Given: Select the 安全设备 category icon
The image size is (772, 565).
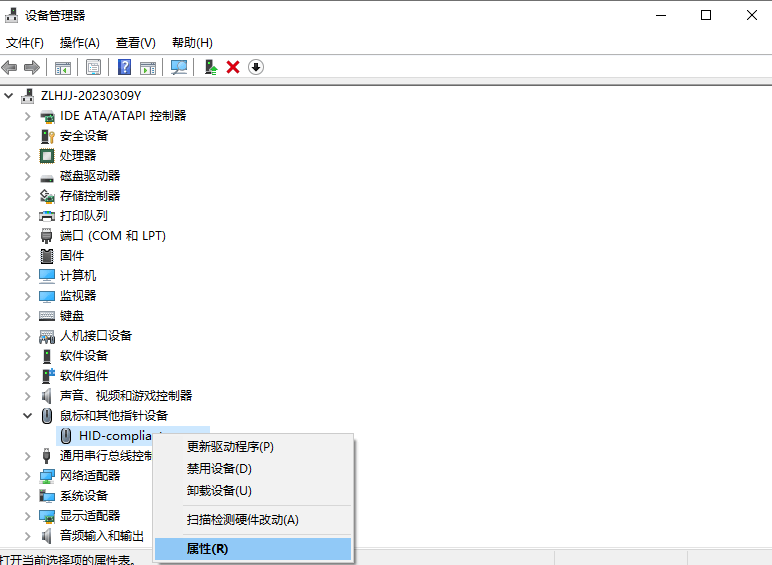Looking at the screenshot, I should point(47,136).
